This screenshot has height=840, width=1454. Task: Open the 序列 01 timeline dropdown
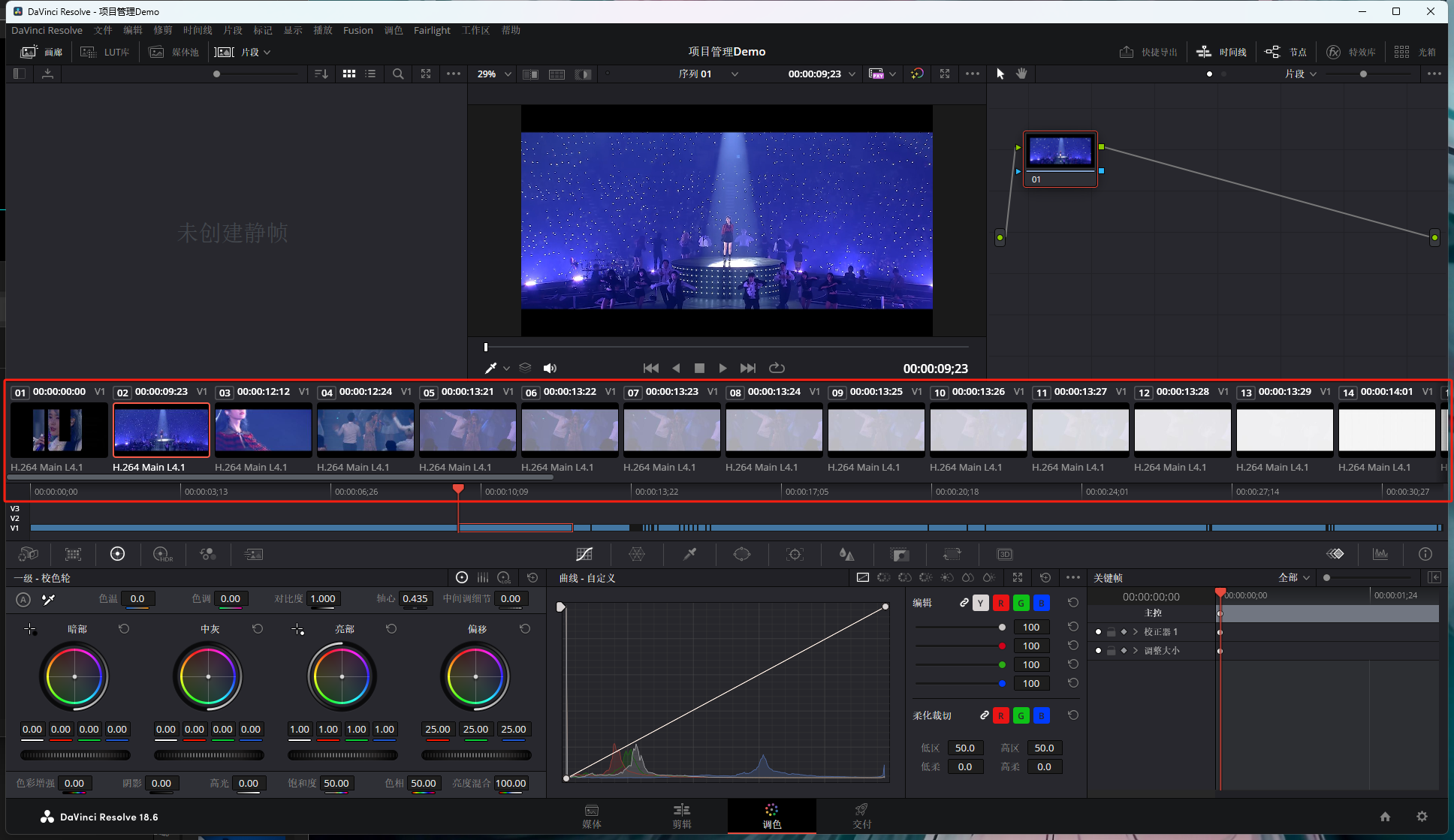pos(708,74)
